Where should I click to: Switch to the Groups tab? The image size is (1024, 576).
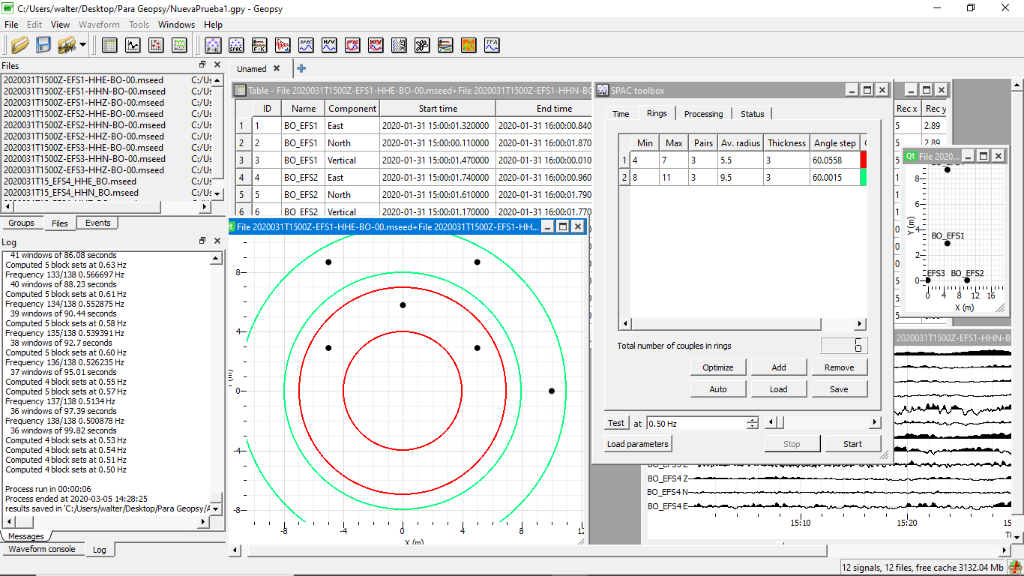[21, 223]
